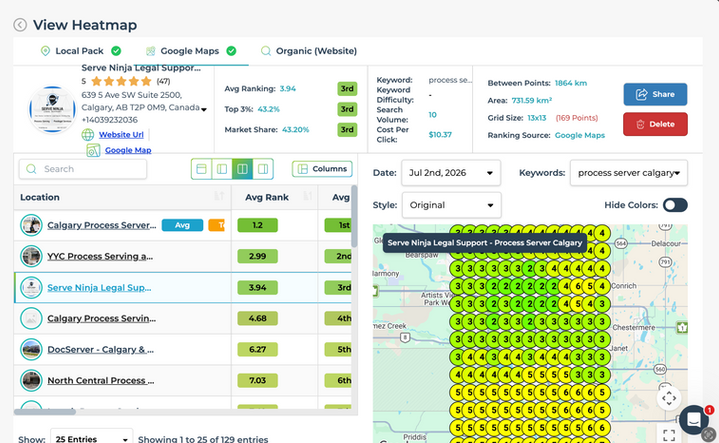
Task: Open the Keywords dropdown process server calgary
Action: pyautogui.click(x=628, y=173)
